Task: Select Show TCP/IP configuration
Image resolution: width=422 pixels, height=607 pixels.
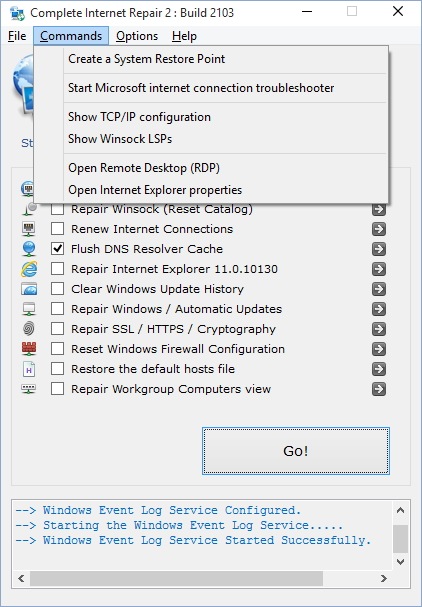Action: 226,117
